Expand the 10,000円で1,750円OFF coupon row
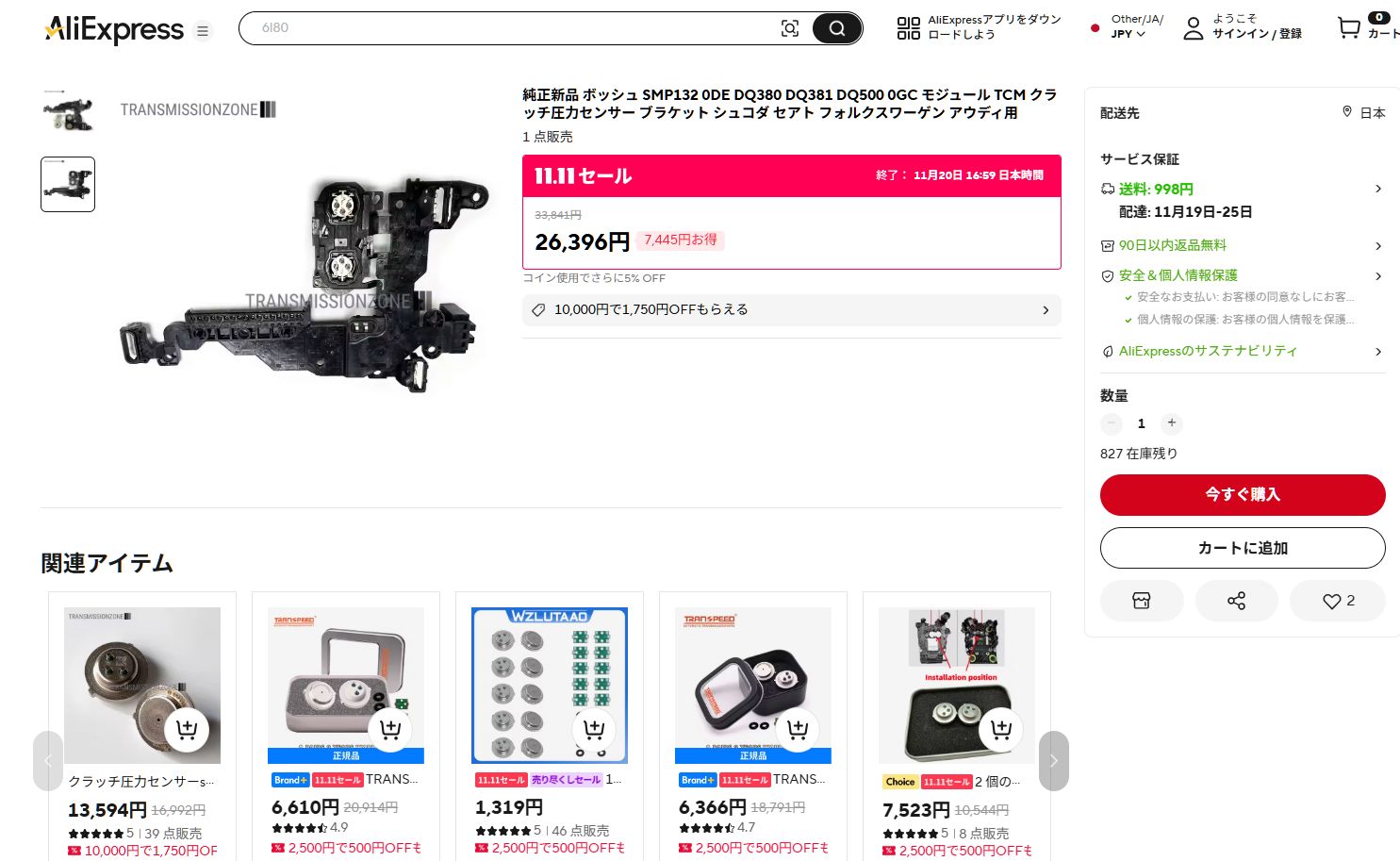Screen dimensions: 1400x861 coord(1045,310)
